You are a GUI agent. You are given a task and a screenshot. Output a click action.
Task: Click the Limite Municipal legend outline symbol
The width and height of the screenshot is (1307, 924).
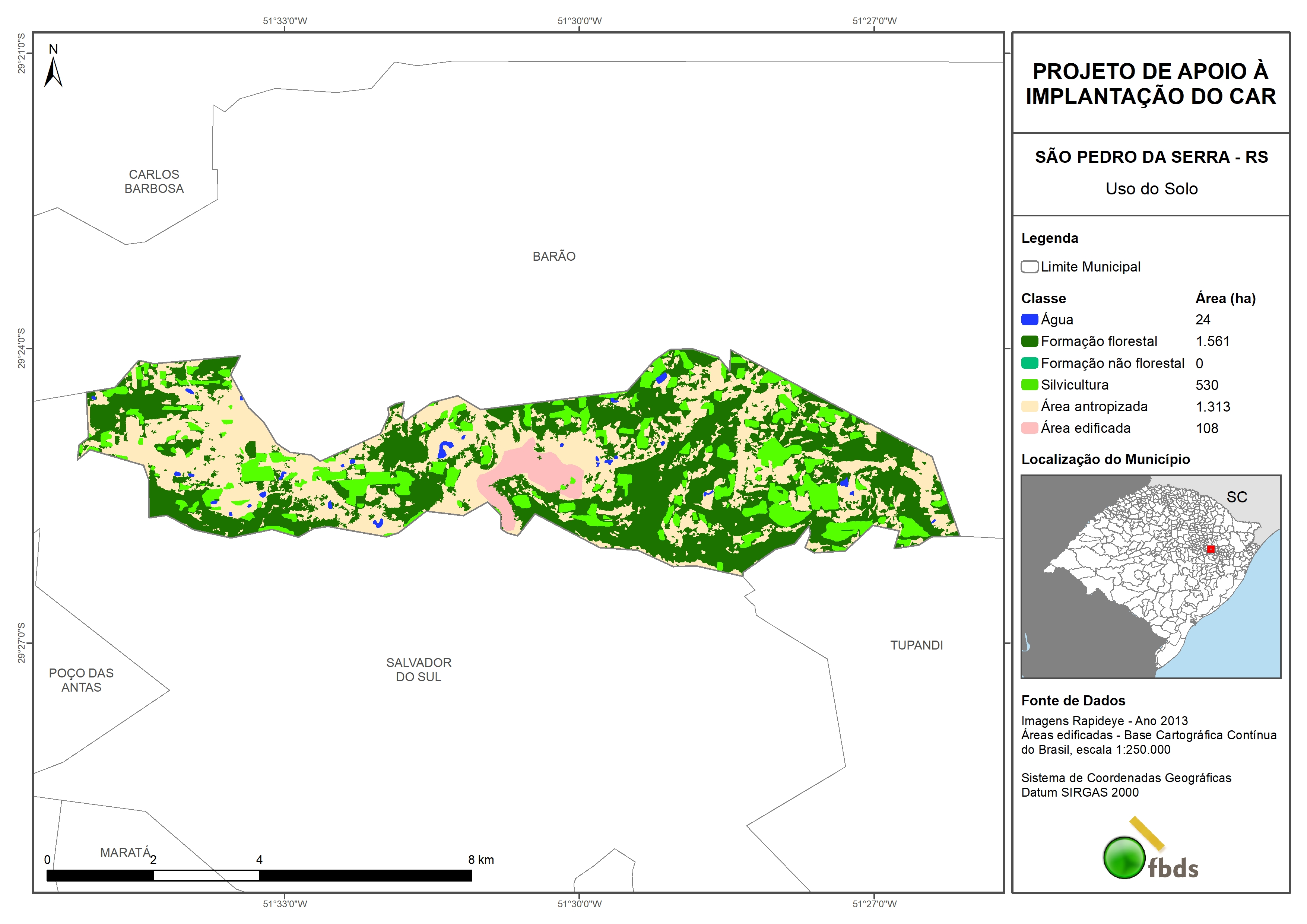point(1029,267)
